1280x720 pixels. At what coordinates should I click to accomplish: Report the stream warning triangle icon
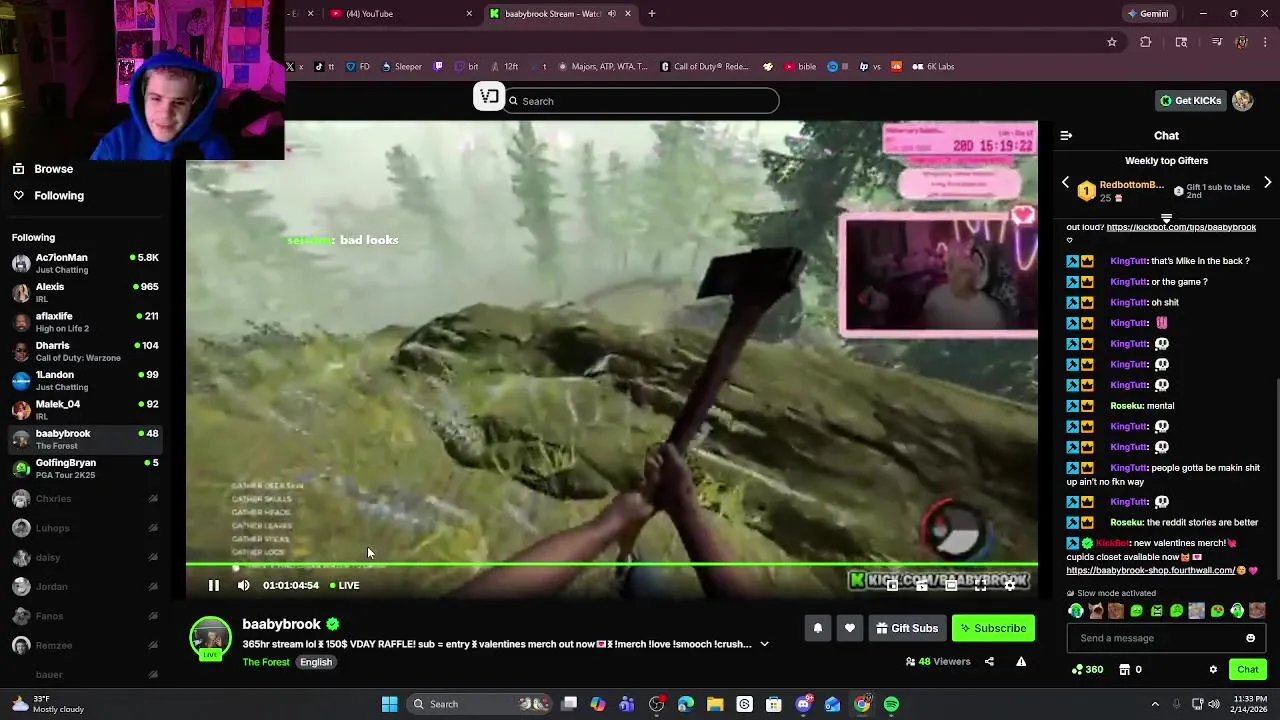(x=1021, y=661)
